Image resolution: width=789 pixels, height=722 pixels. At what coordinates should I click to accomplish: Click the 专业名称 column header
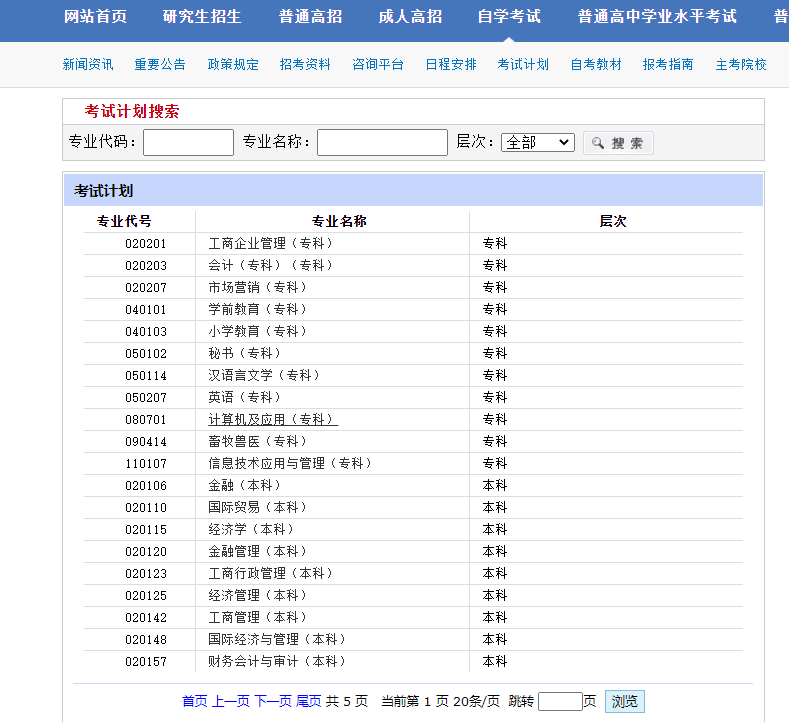[339, 221]
